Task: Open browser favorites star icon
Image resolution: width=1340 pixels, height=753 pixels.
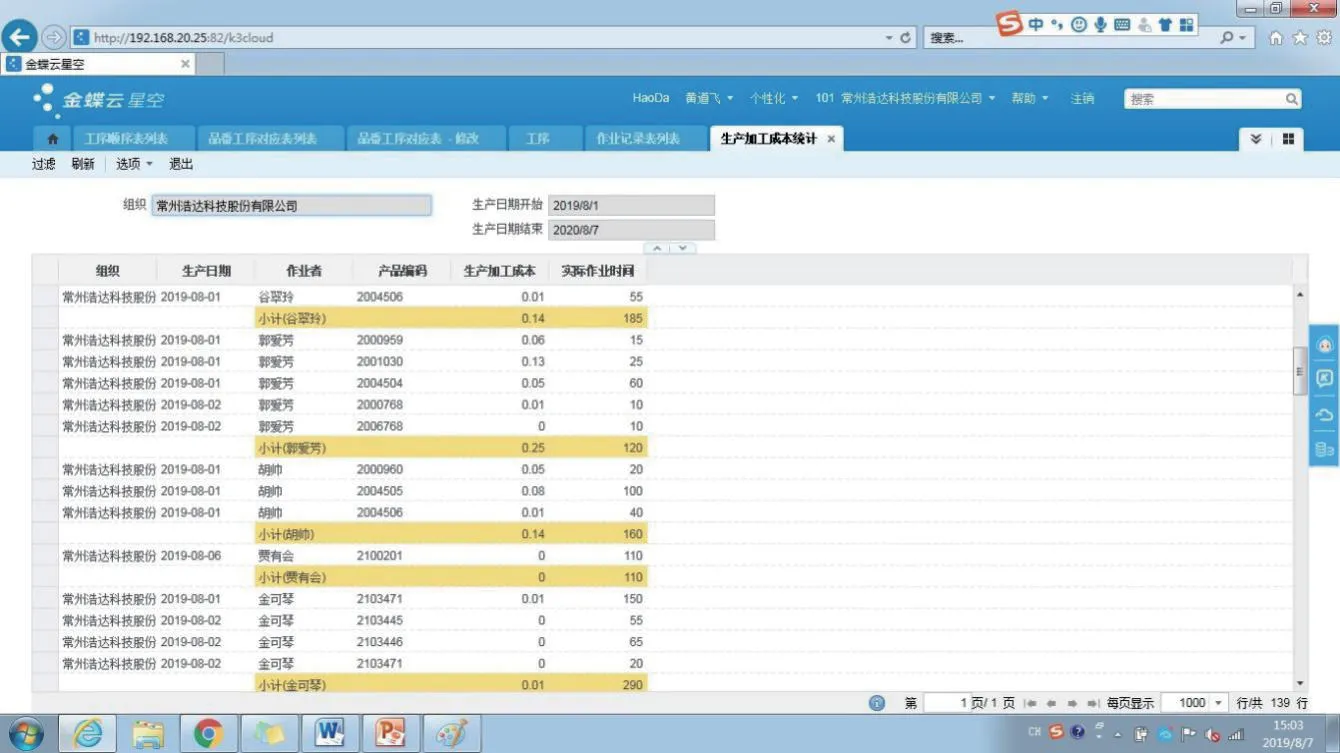Action: click(1300, 38)
